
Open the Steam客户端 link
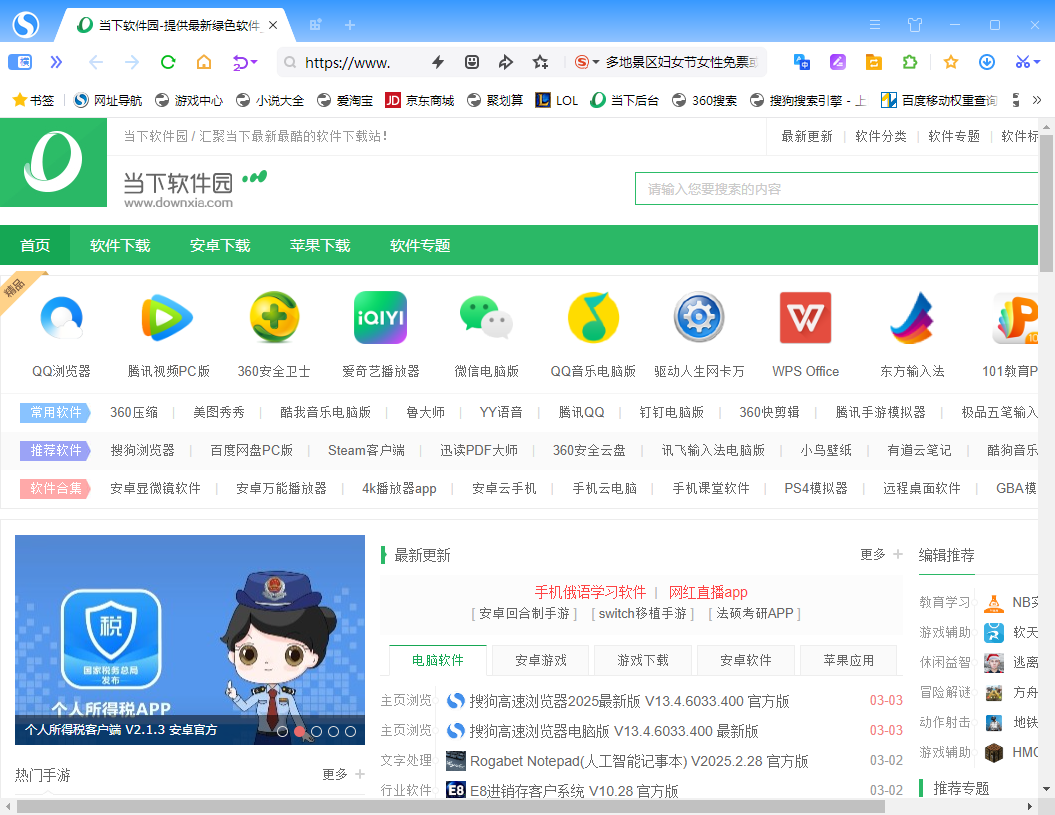click(x=366, y=450)
